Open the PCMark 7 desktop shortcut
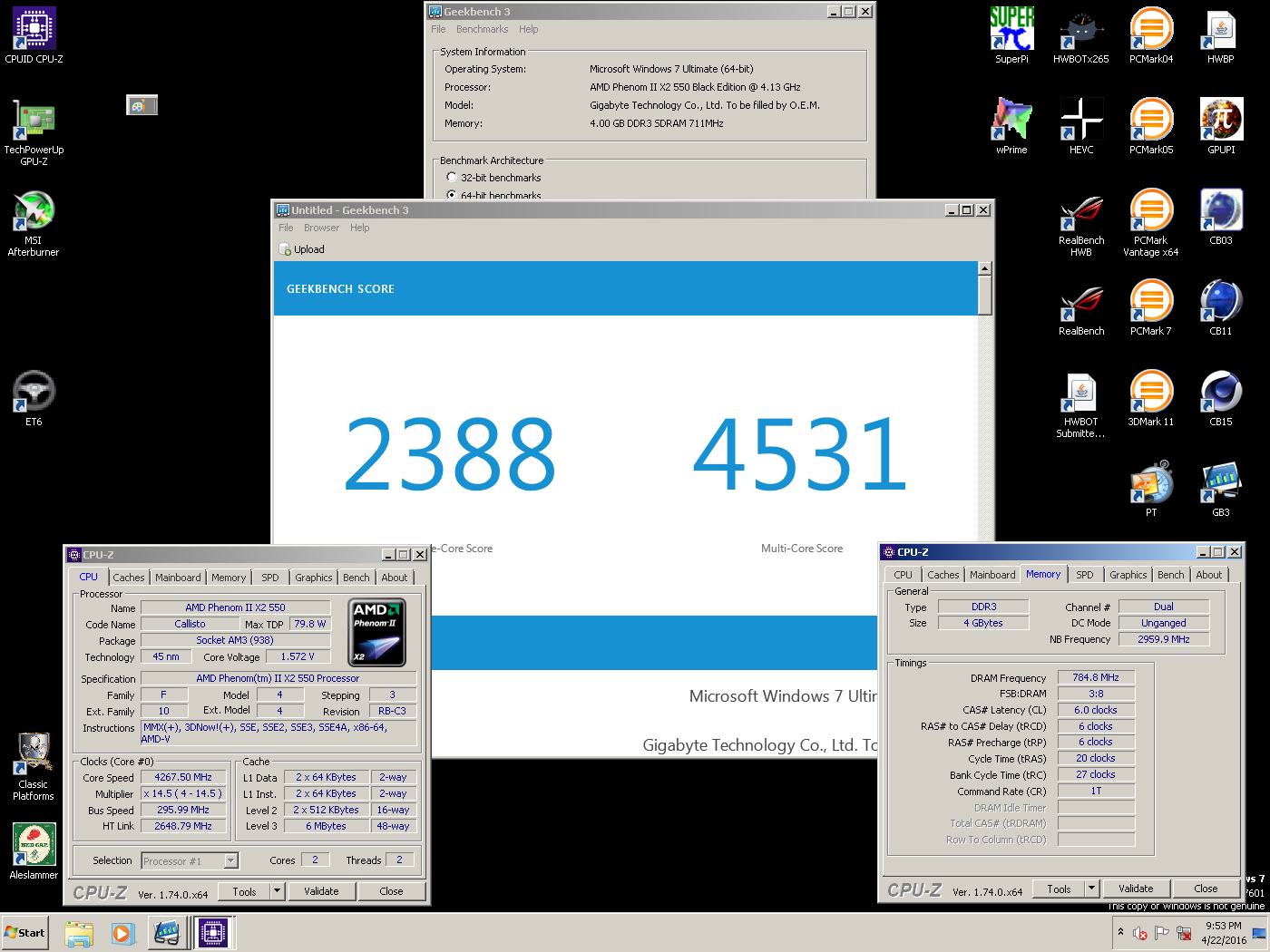 (1151, 307)
